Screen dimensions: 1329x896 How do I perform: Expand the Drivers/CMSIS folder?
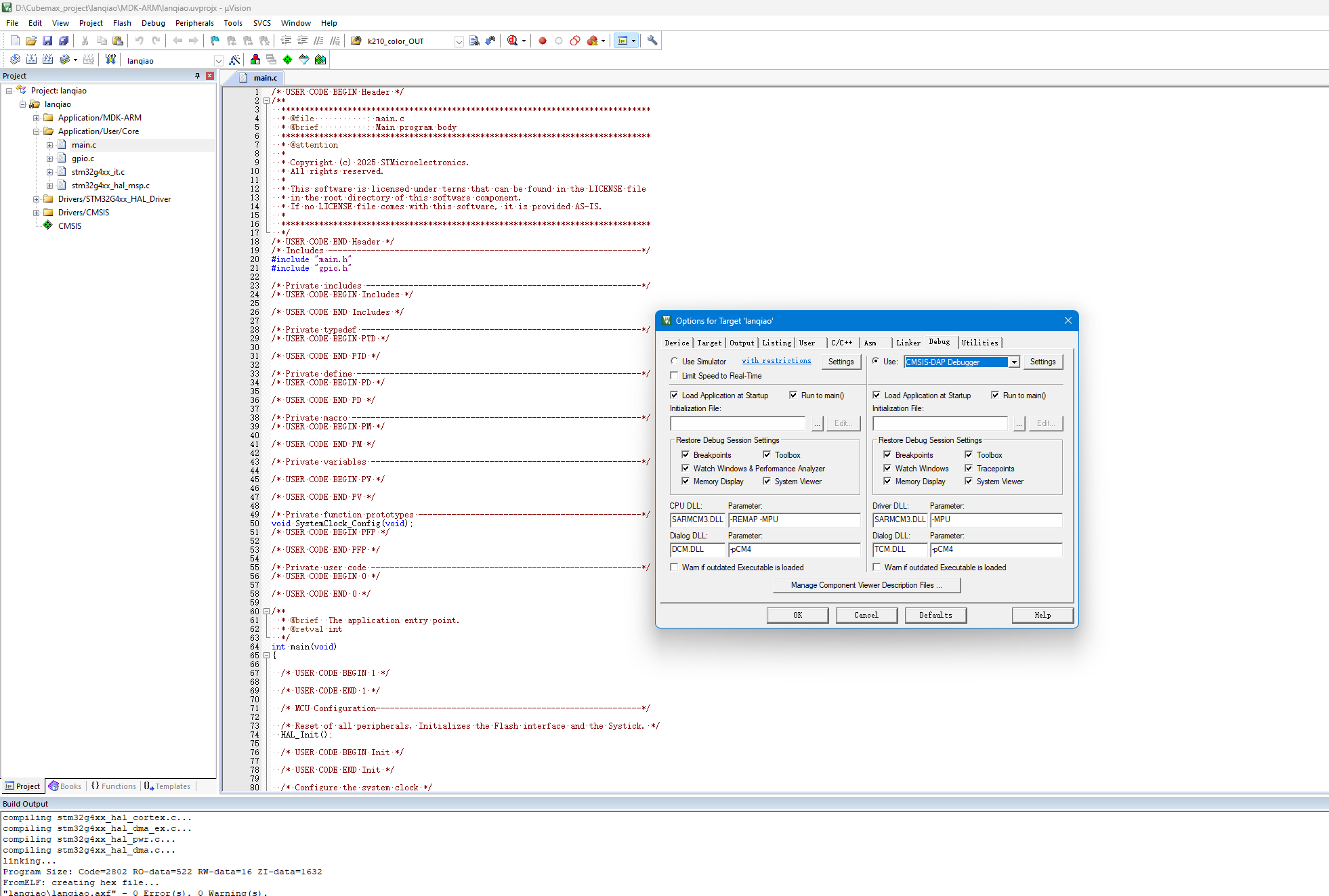[x=36, y=213]
